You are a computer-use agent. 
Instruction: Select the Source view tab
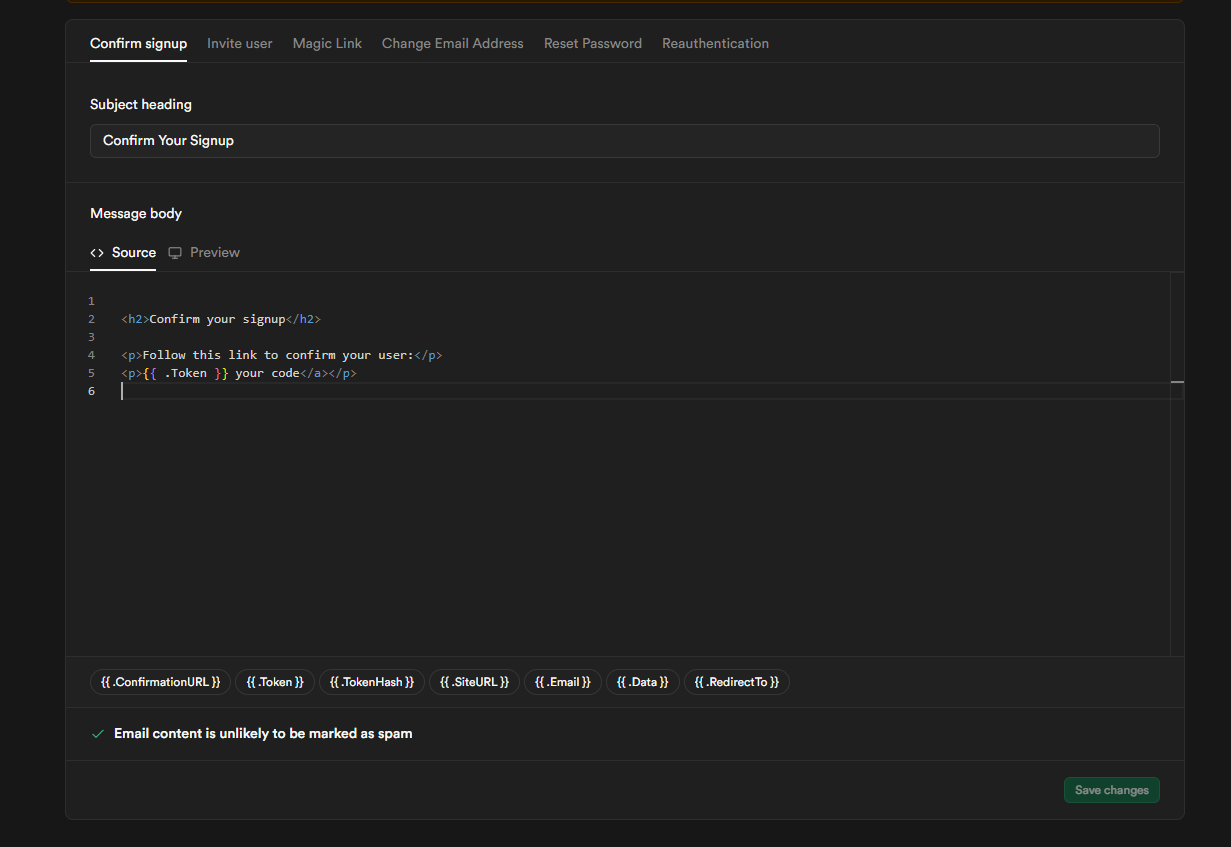123,252
